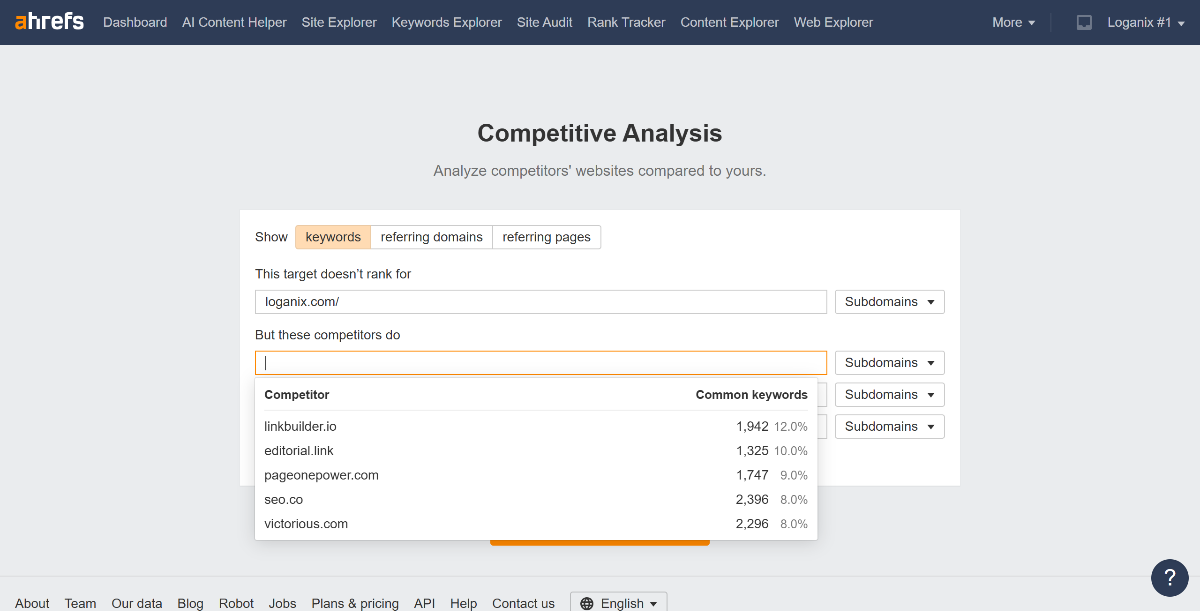Open the help question mark bubble
The width and height of the screenshot is (1200, 611).
point(1170,578)
